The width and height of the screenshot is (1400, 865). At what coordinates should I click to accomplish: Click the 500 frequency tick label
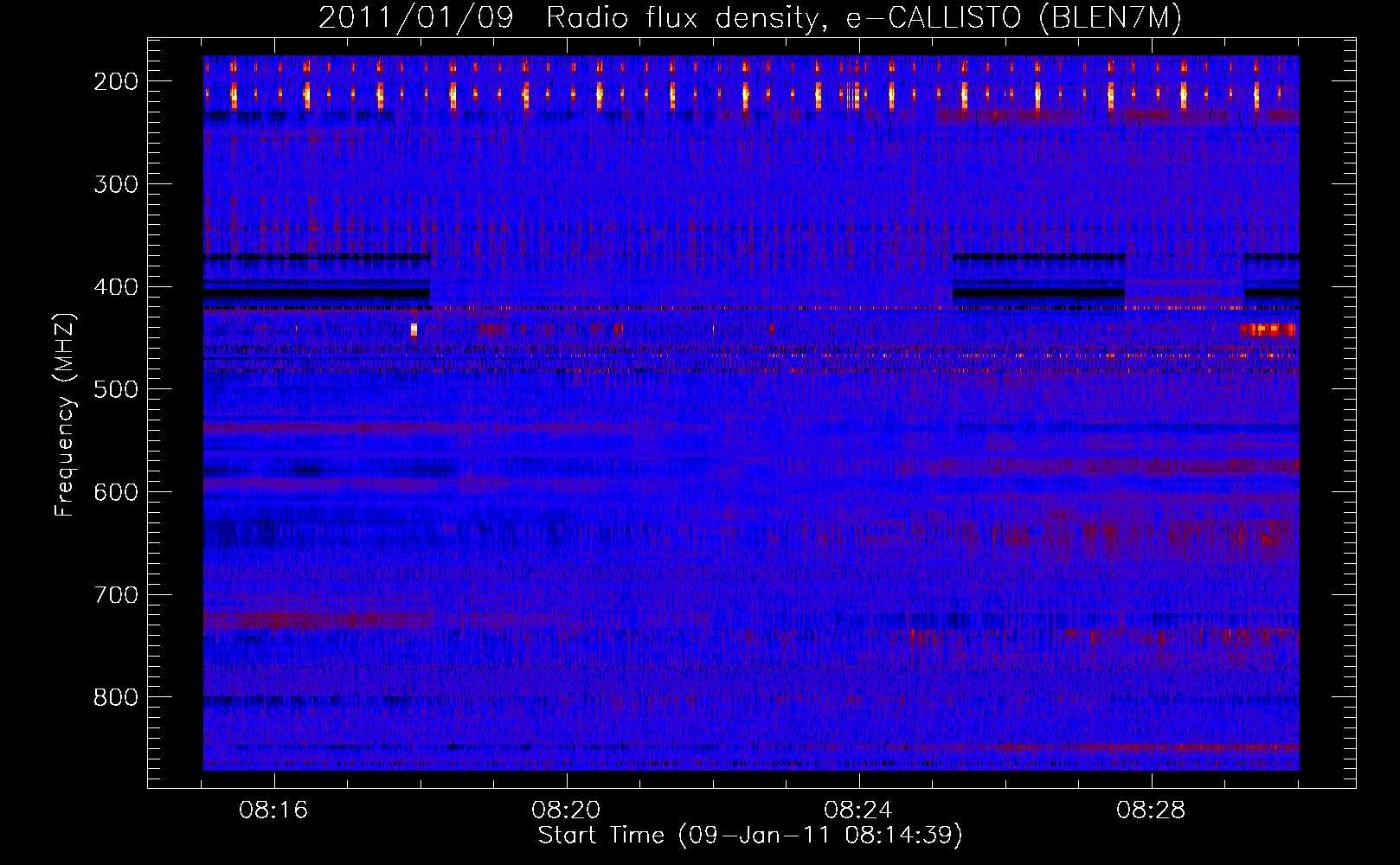point(116,389)
